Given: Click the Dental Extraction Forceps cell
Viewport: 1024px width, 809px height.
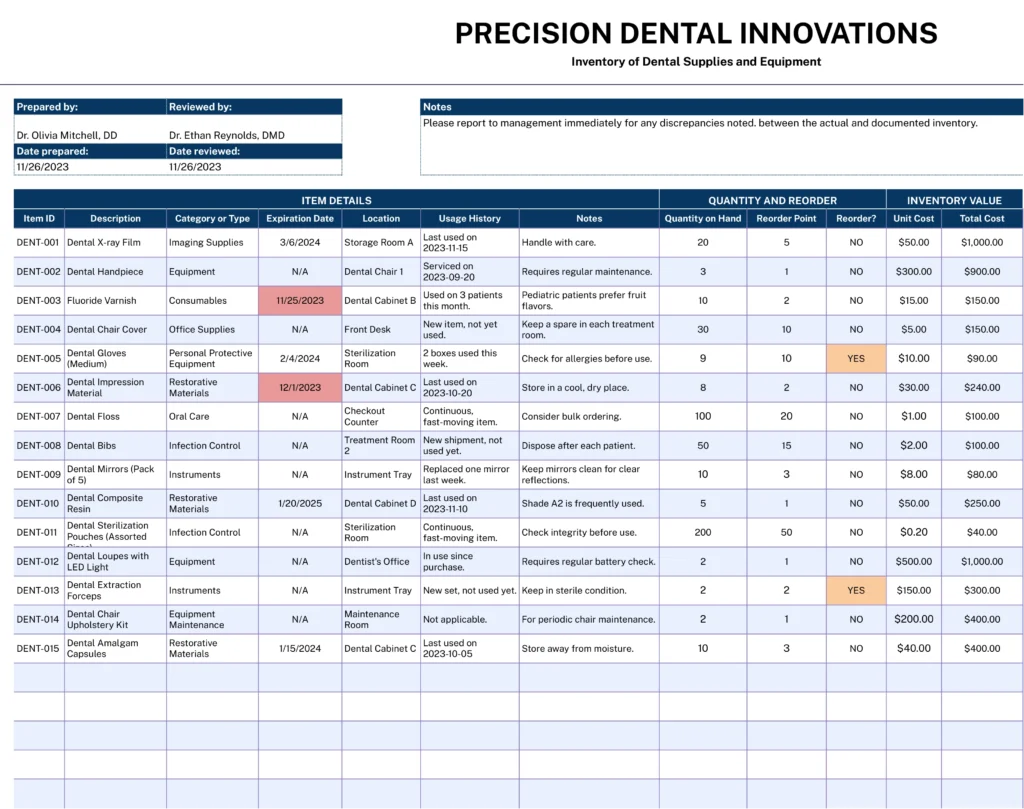Looking at the screenshot, I should [116, 590].
